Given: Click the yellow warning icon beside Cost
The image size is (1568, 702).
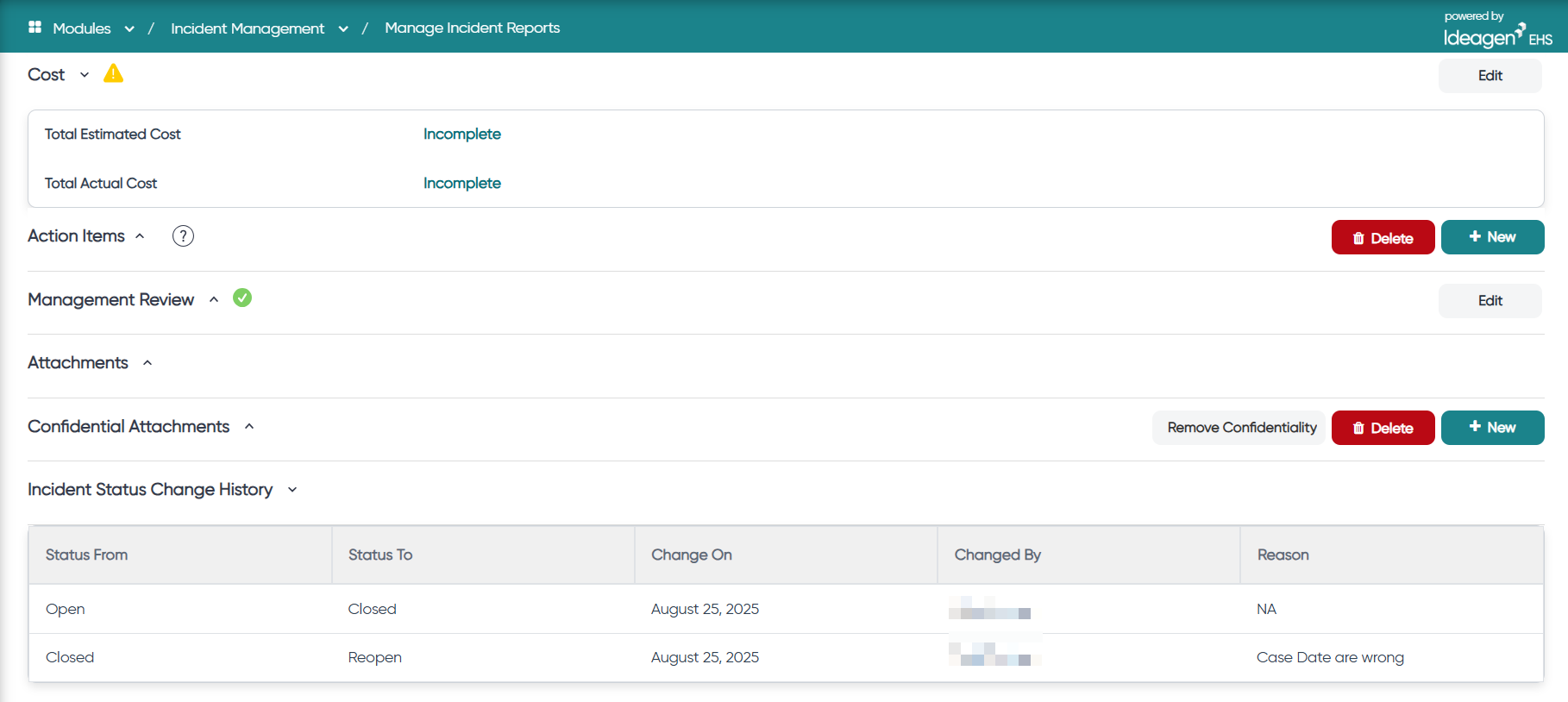Looking at the screenshot, I should tap(113, 74).
